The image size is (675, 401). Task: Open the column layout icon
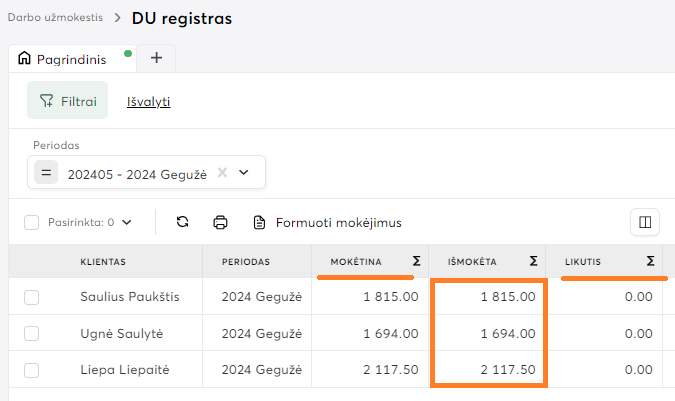tap(644, 222)
